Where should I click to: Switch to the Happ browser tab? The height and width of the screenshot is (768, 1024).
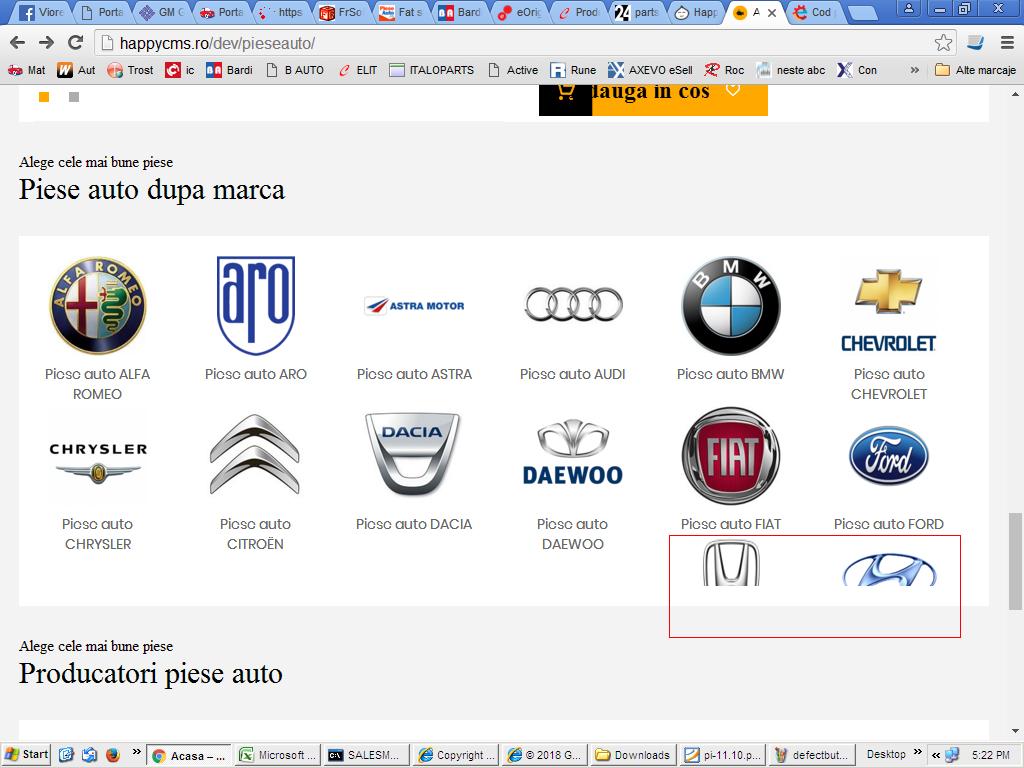(x=697, y=12)
